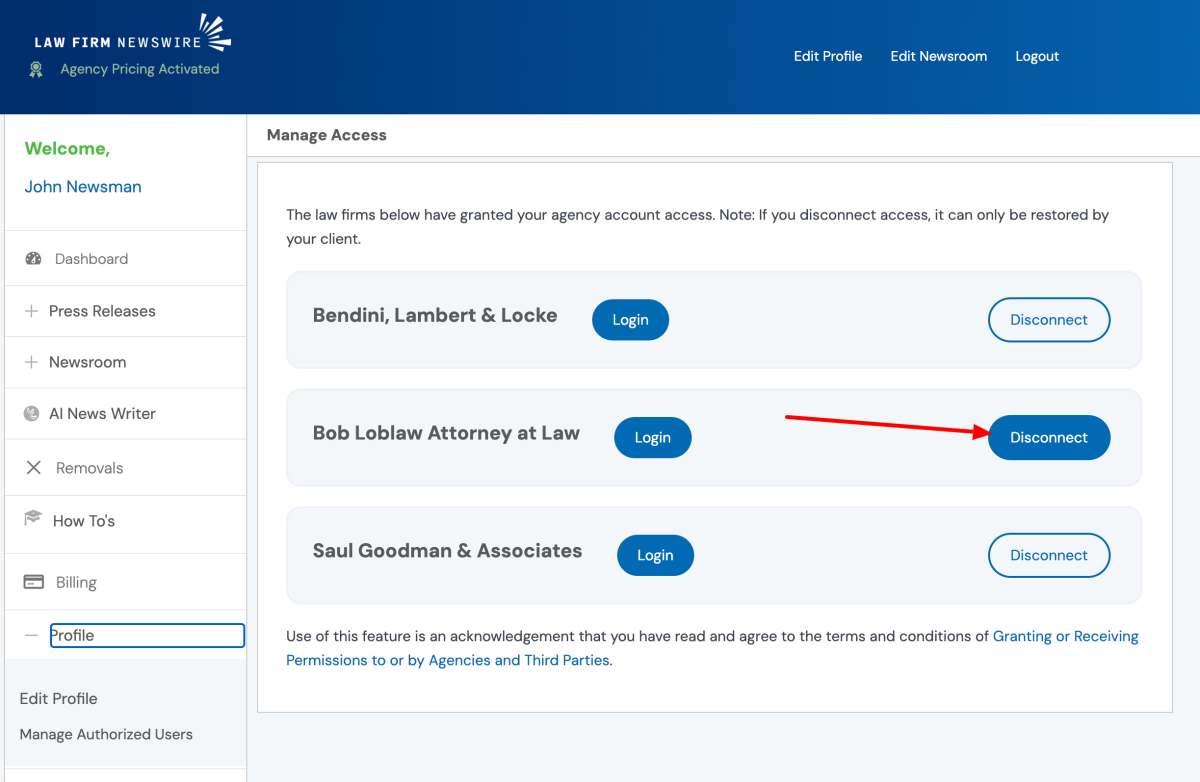
Task: Open Edit Newroom in top navigation
Action: (938, 56)
